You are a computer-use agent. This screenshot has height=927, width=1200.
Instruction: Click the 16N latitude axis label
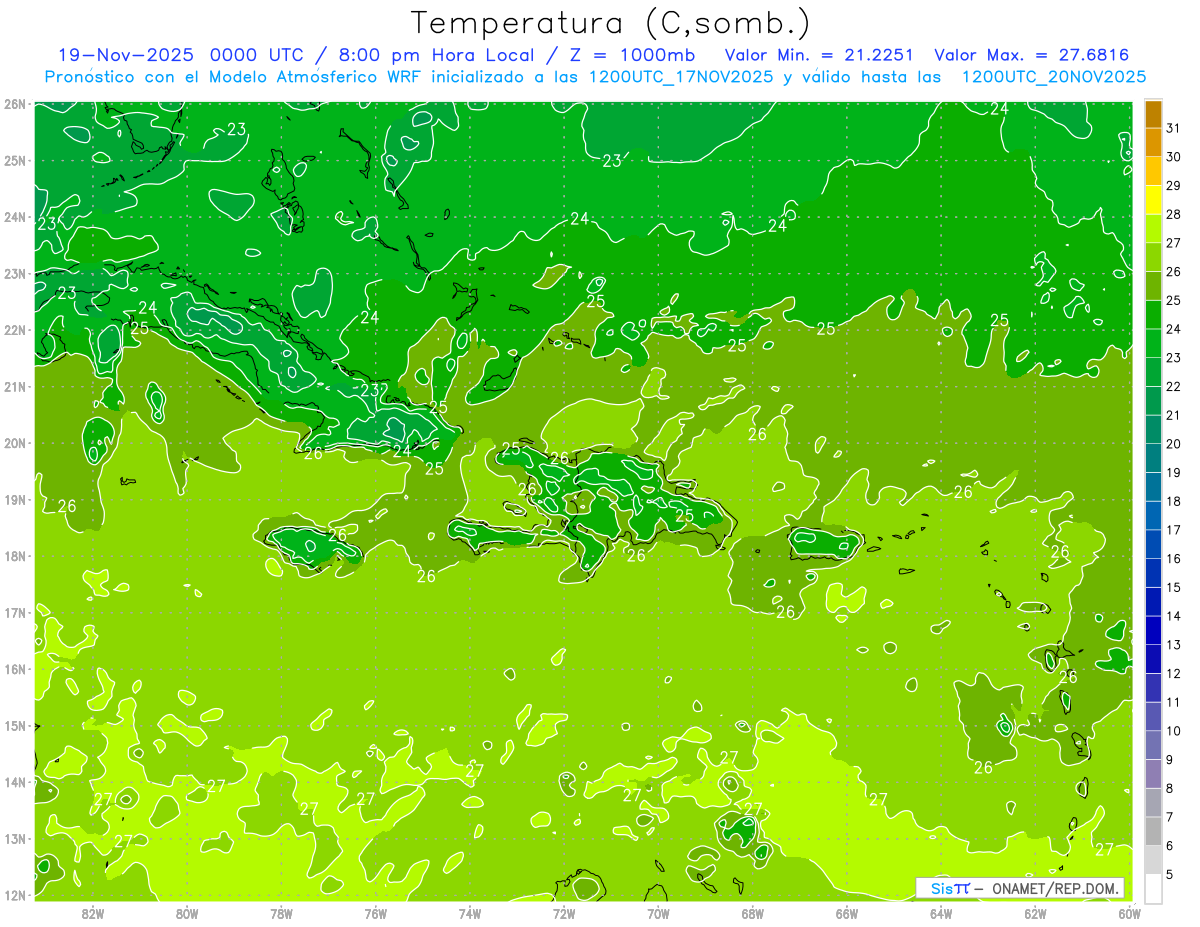14,669
